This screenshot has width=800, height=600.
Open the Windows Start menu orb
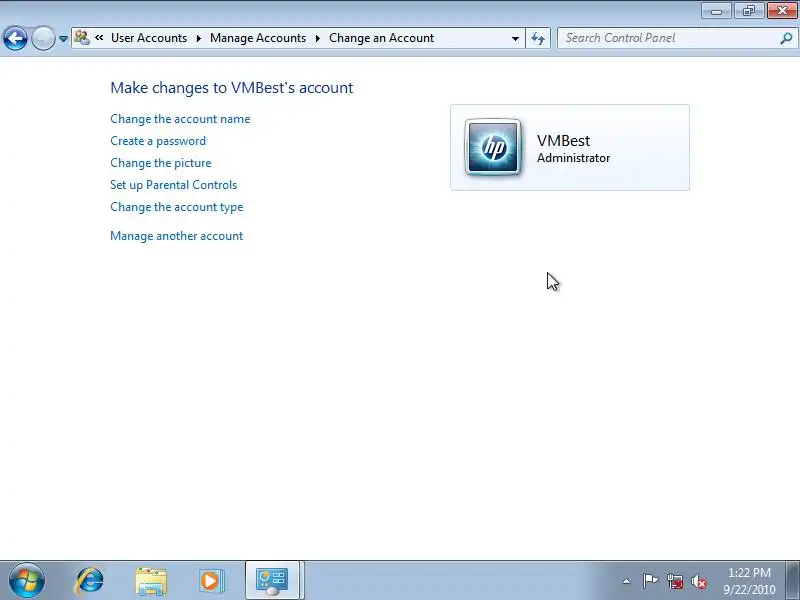pyautogui.click(x=27, y=581)
